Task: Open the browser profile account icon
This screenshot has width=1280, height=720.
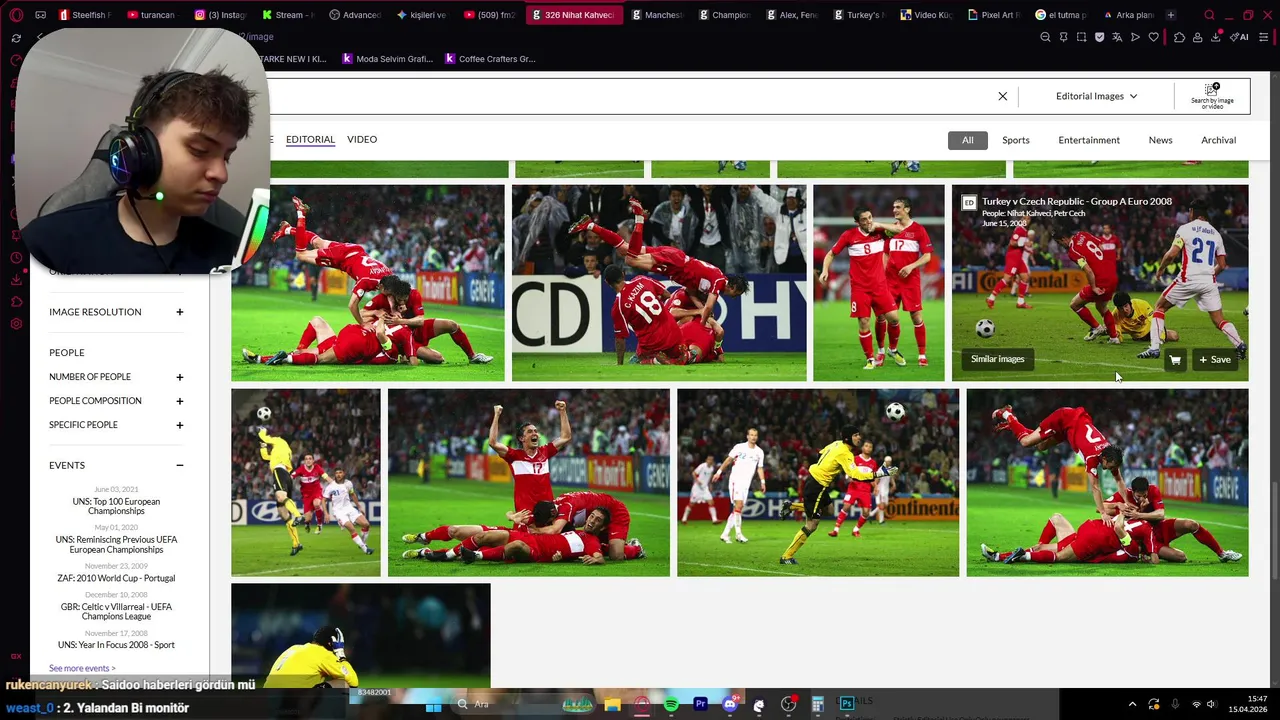Action: click(x=1197, y=37)
